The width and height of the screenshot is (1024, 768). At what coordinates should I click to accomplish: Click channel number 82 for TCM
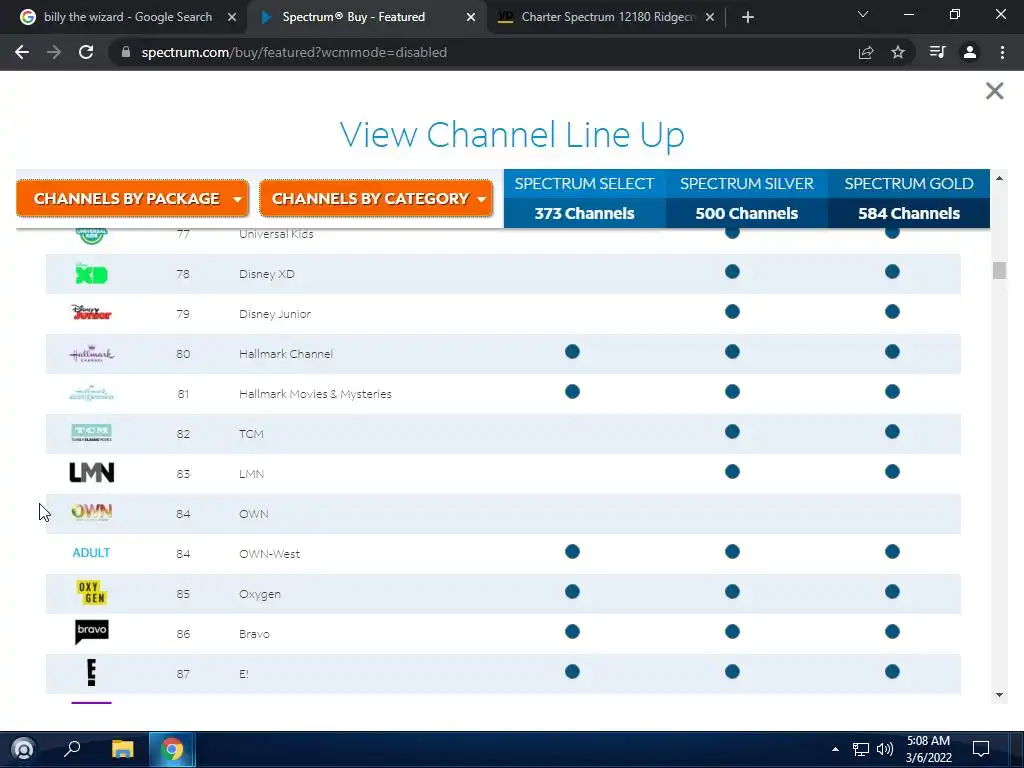click(x=184, y=434)
